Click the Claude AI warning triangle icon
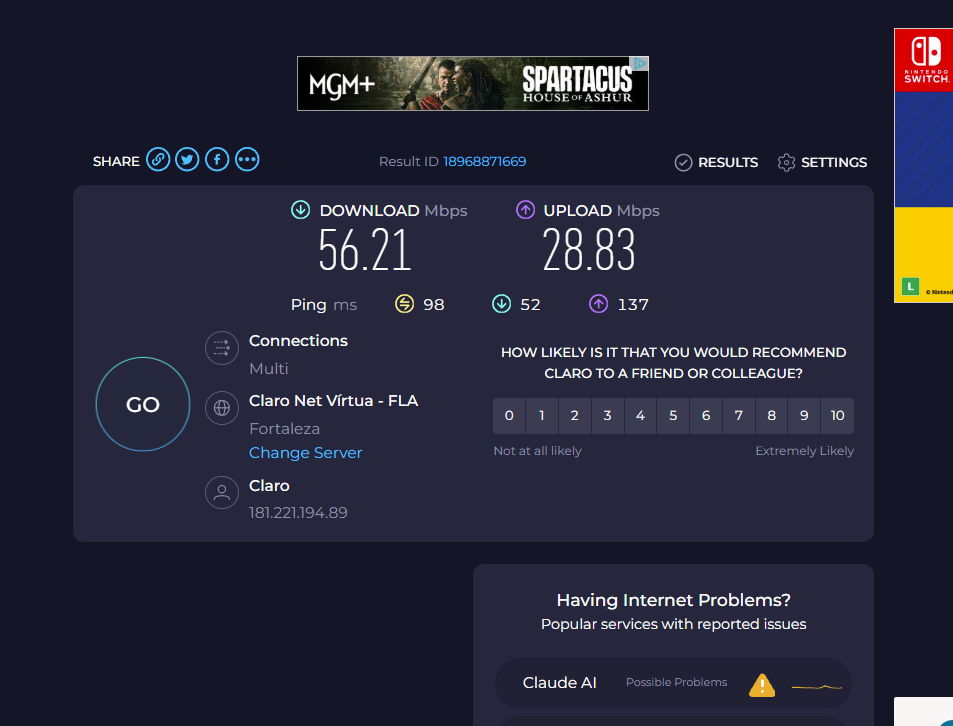The height and width of the screenshot is (726, 953). [761, 684]
